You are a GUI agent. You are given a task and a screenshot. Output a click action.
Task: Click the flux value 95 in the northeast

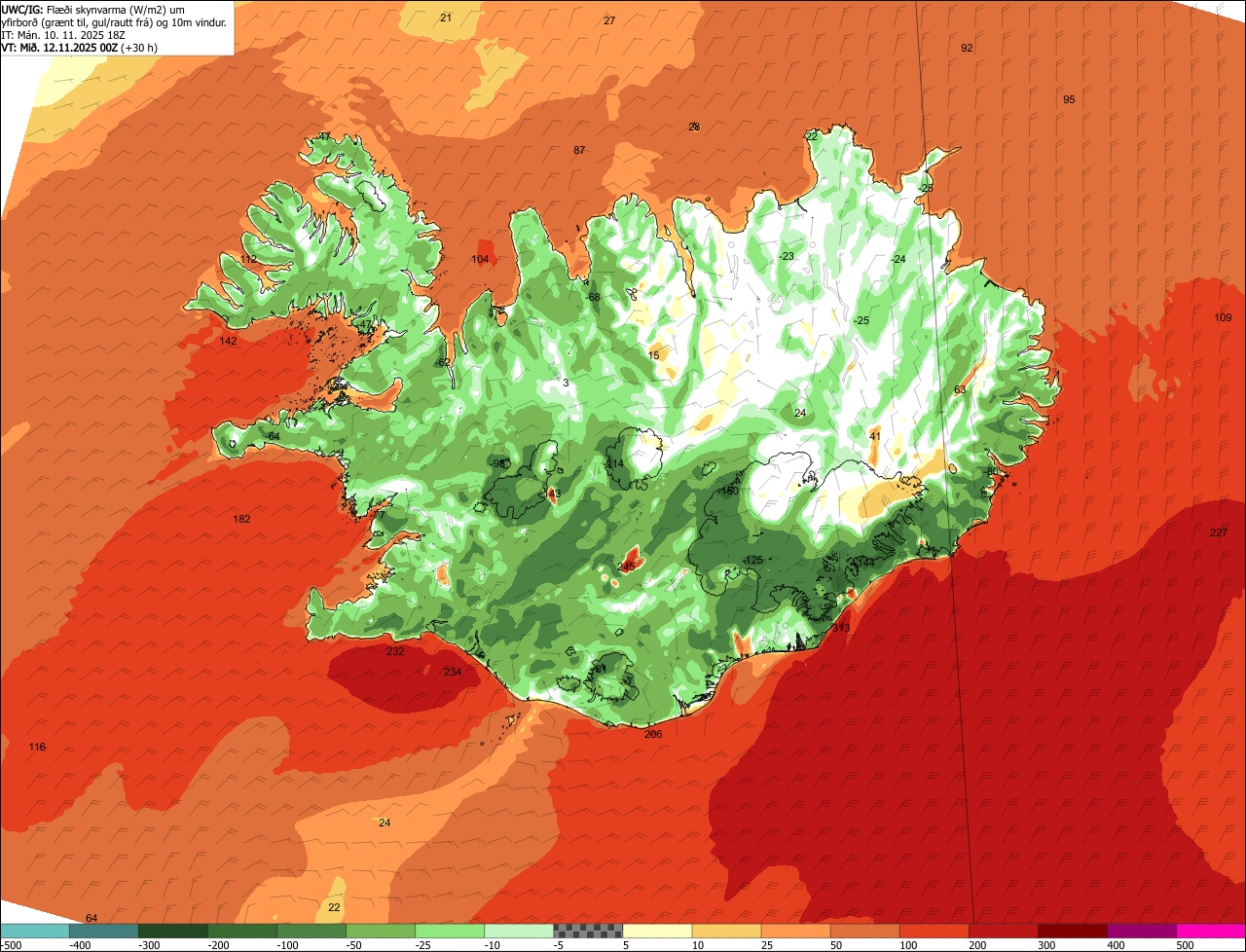[1069, 99]
